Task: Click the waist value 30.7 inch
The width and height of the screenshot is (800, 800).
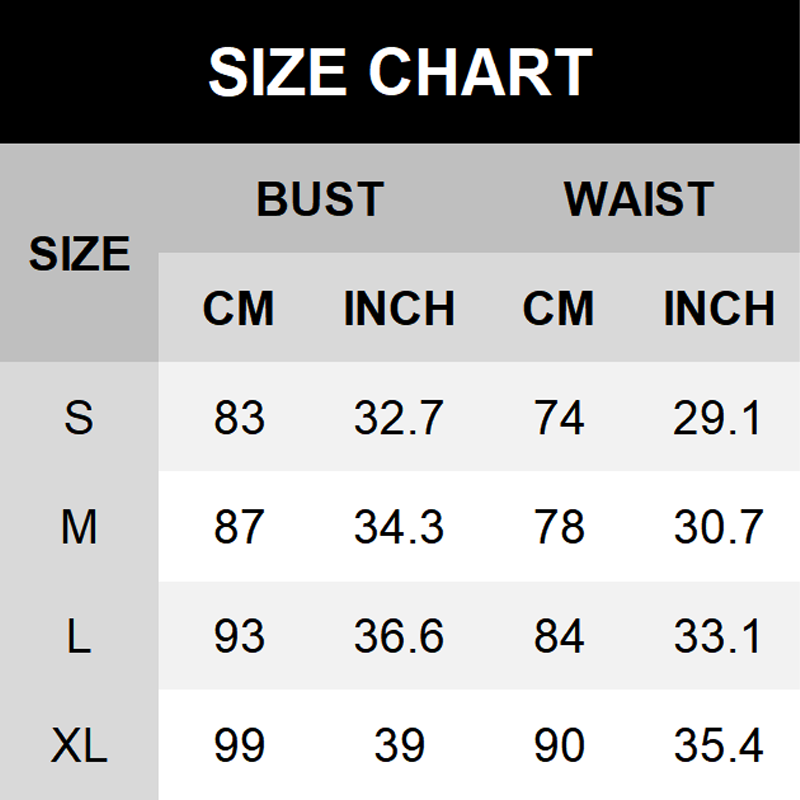Action: pyautogui.click(x=719, y=527)
